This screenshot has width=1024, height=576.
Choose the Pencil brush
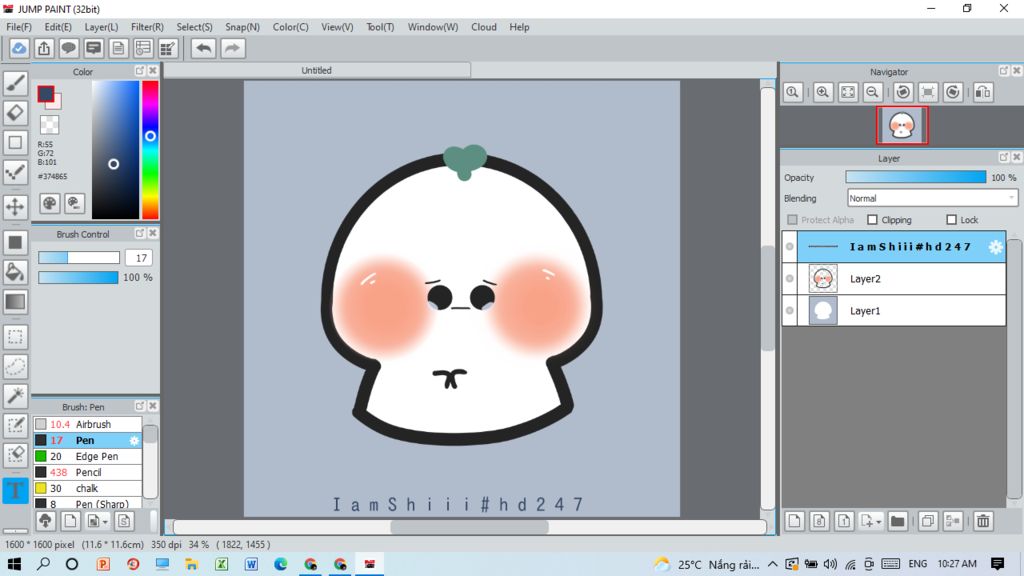point(88,472)
